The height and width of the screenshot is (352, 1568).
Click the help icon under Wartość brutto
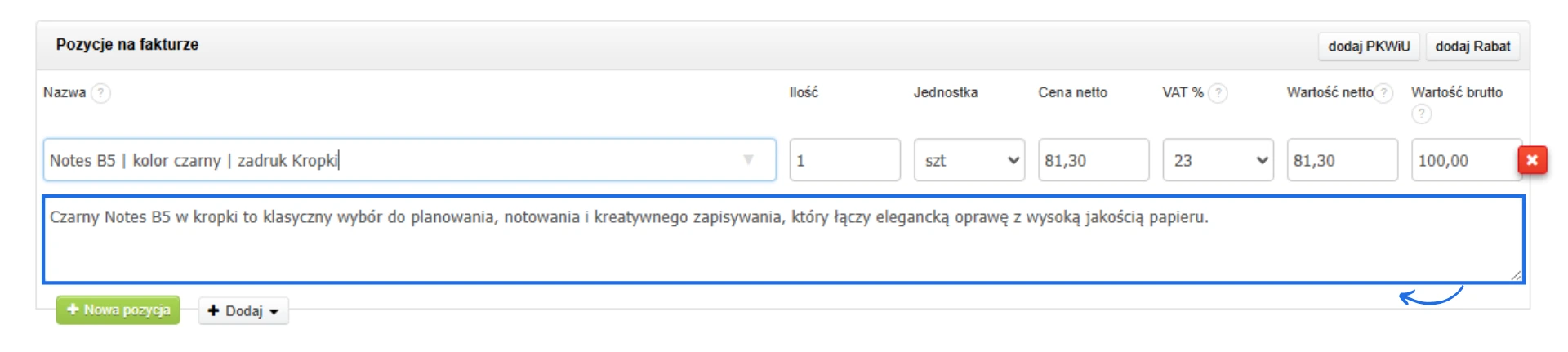[1421, 114]
